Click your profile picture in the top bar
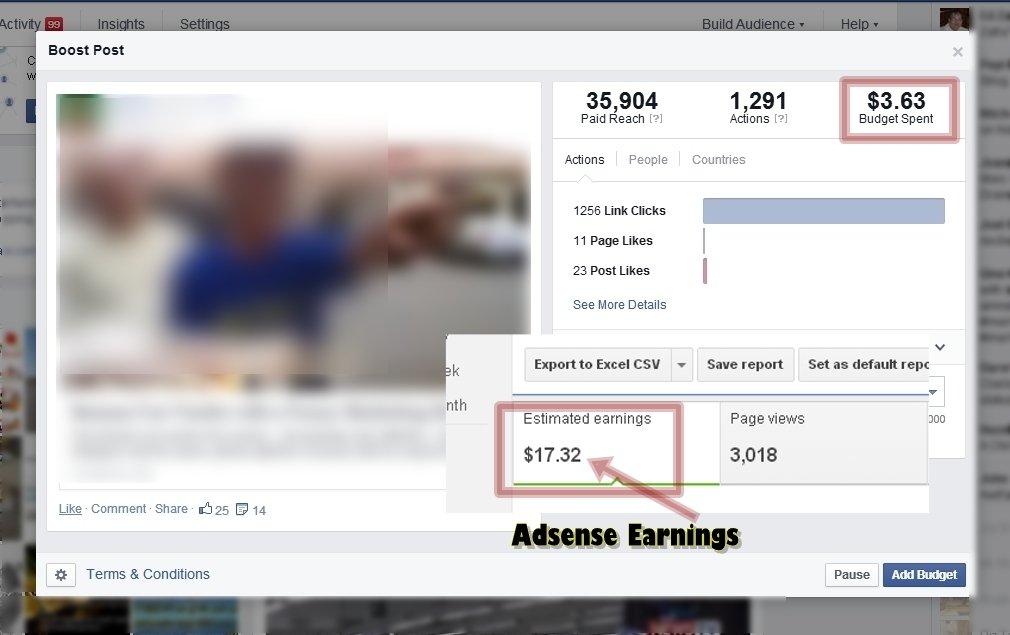Image resolution: width=1010 pixels, height=635 pixels. pyautogui.click(x=955, y=17)
